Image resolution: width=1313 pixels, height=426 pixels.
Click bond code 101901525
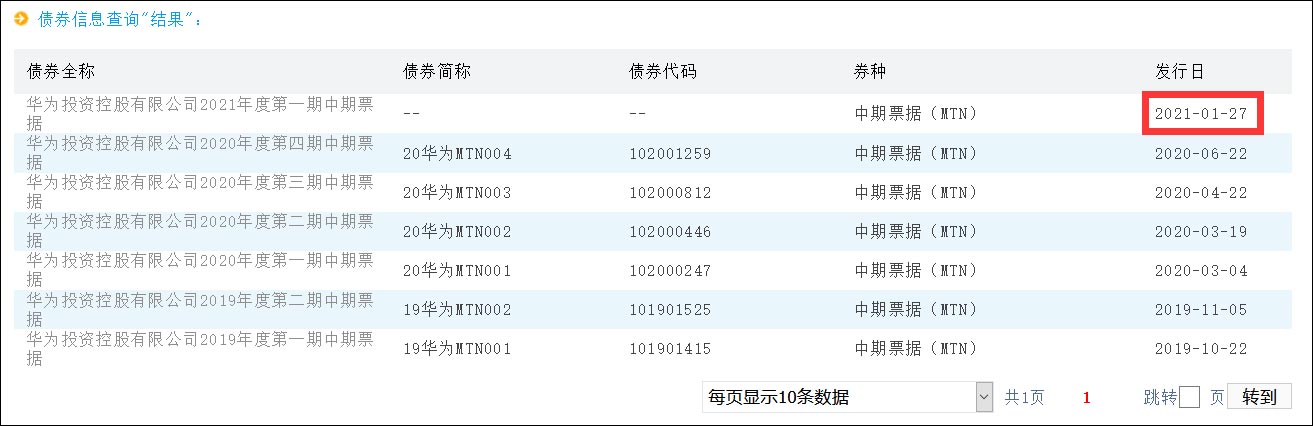tap(670, 309)
